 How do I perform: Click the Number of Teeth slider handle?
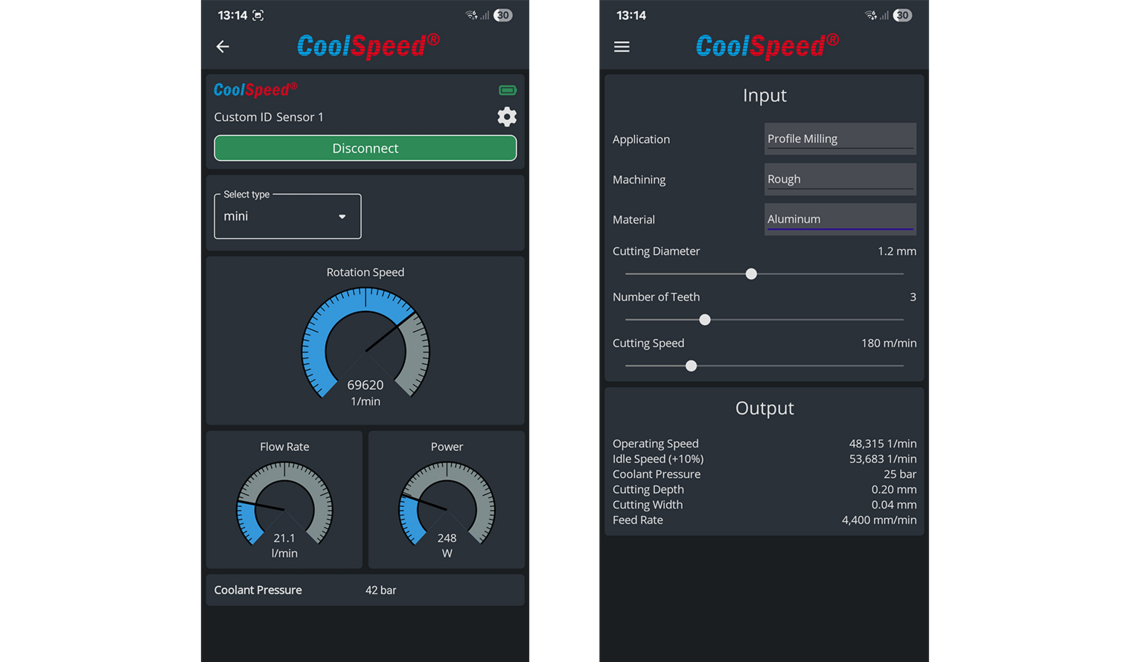click(x=705, y=320)
